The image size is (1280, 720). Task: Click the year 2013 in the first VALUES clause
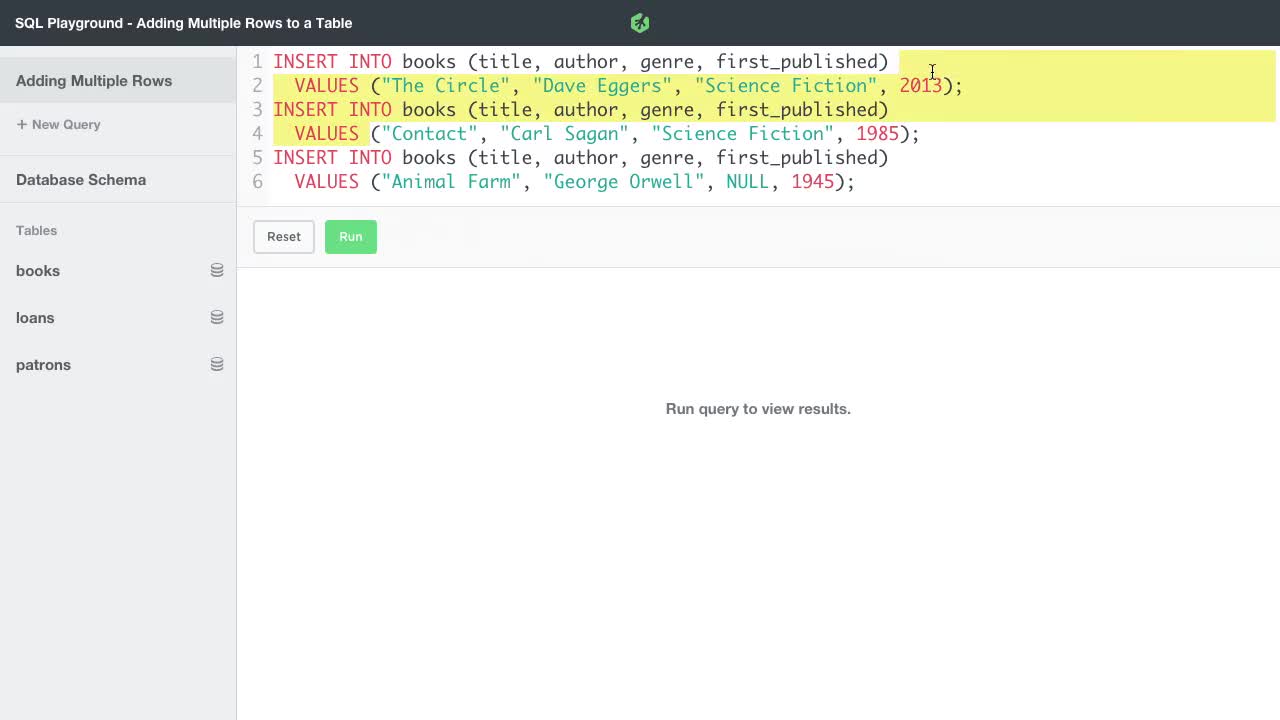click(x=920, y=86)
